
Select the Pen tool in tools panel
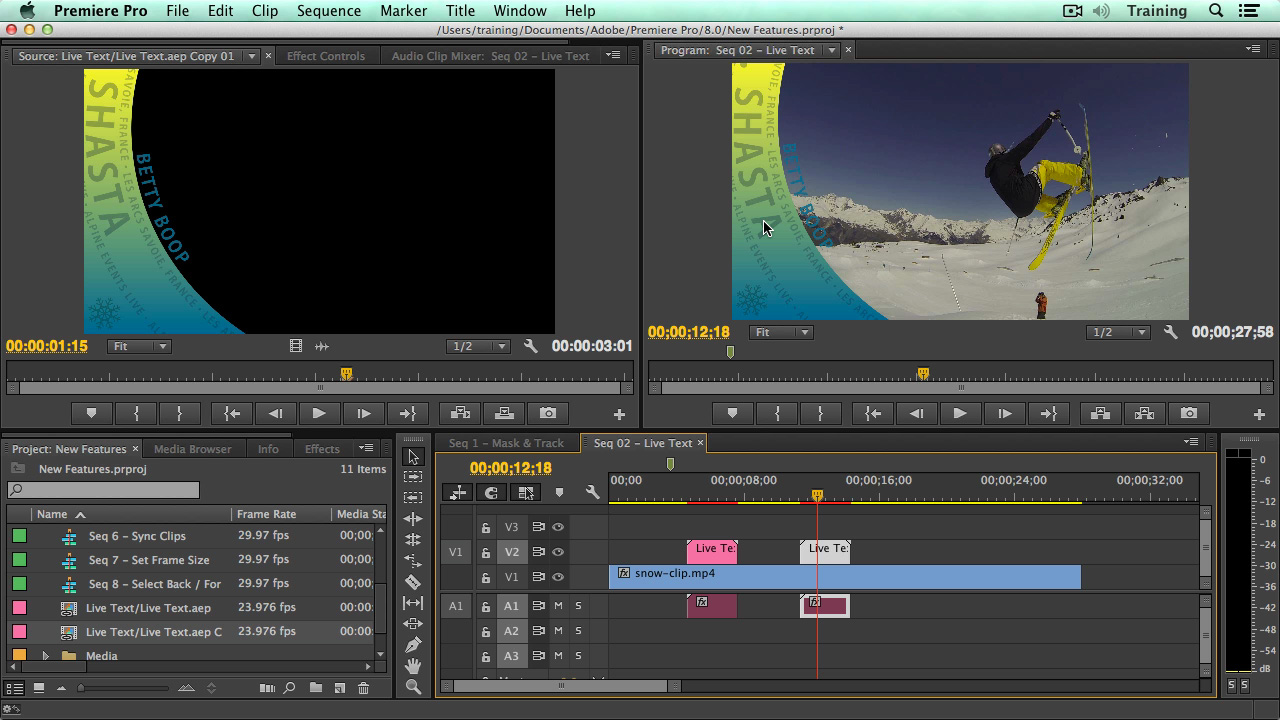(413, 645)
